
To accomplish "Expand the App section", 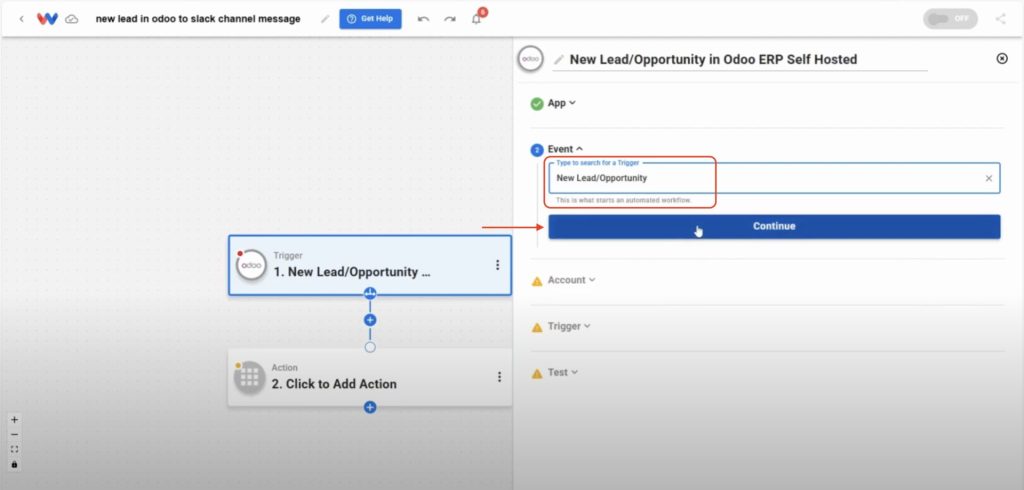I will 562,103.
